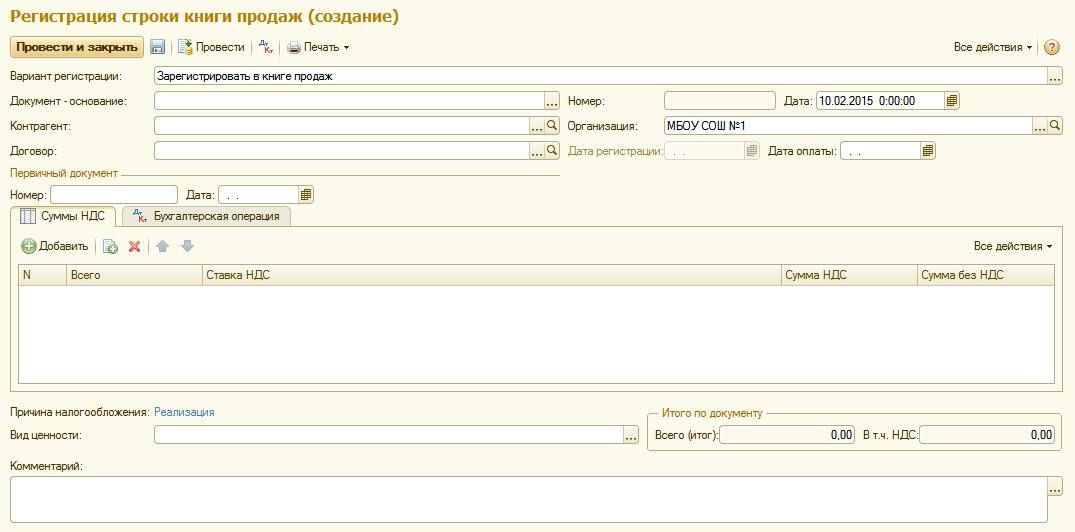Click the save diskette icon in toolbar
Image resolution: width=1075 pixels, height=532 pixels.
(158, 47)
